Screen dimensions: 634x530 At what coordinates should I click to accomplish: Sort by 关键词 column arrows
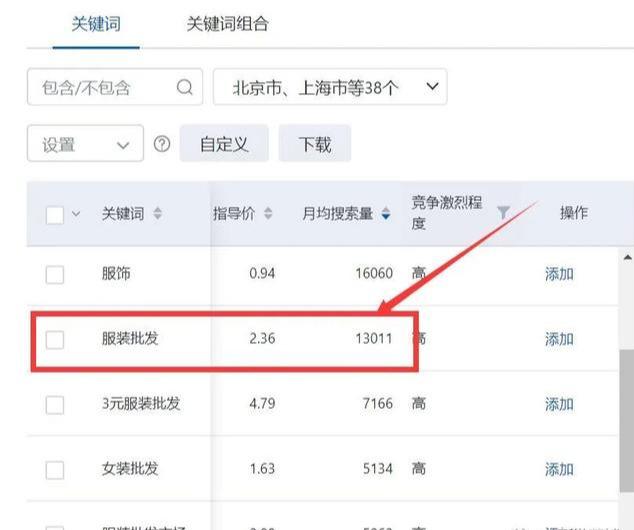coord(158,214)
